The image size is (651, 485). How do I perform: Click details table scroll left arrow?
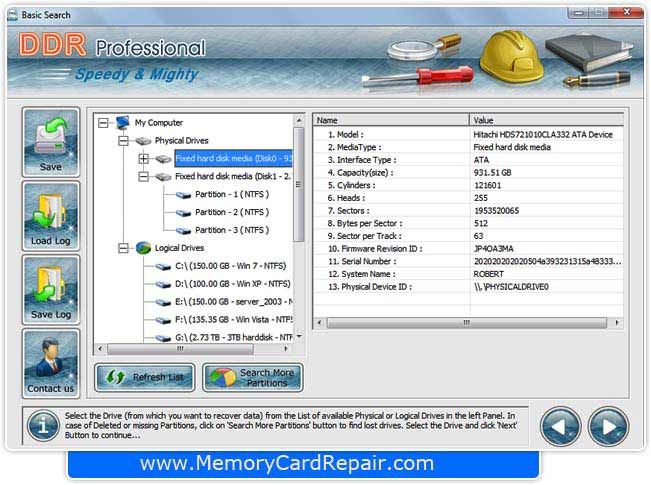tap(319, 323)
